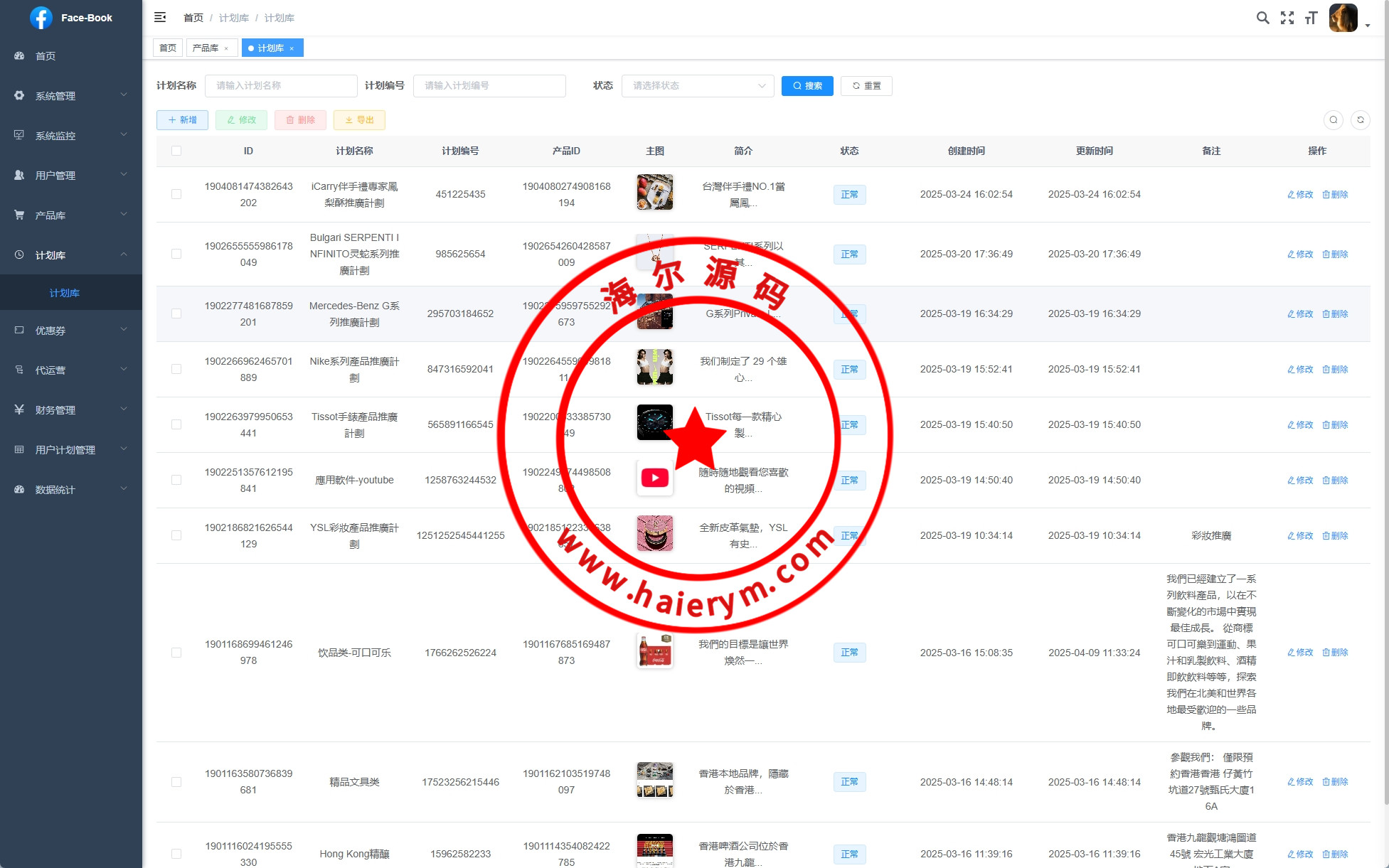Viewport: 1389px width, 868px height.
Task: Click the 新增 add button
Action: pyautogui.click(x=182, y=120)
